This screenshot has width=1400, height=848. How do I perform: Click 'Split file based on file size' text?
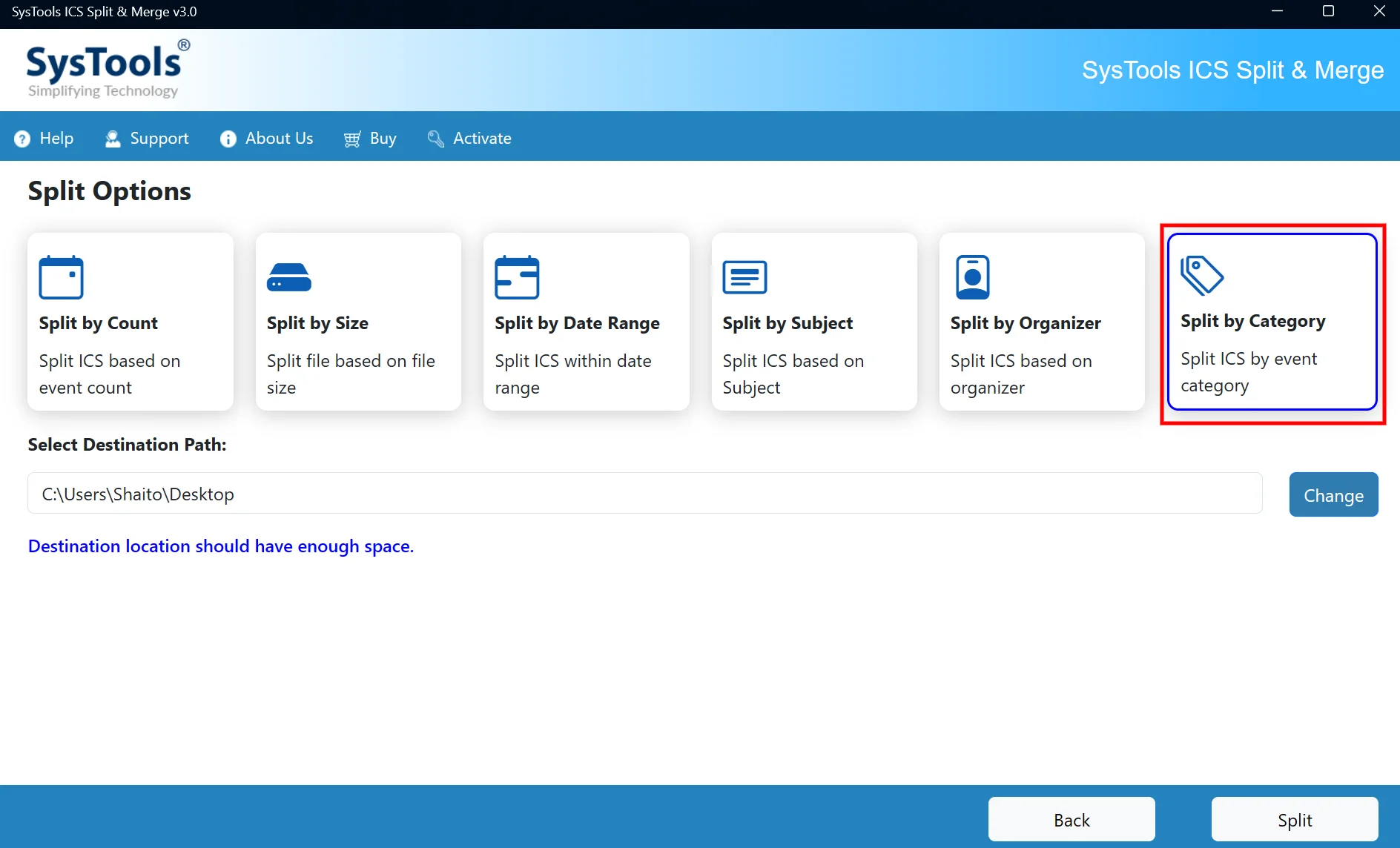(351, 374)
